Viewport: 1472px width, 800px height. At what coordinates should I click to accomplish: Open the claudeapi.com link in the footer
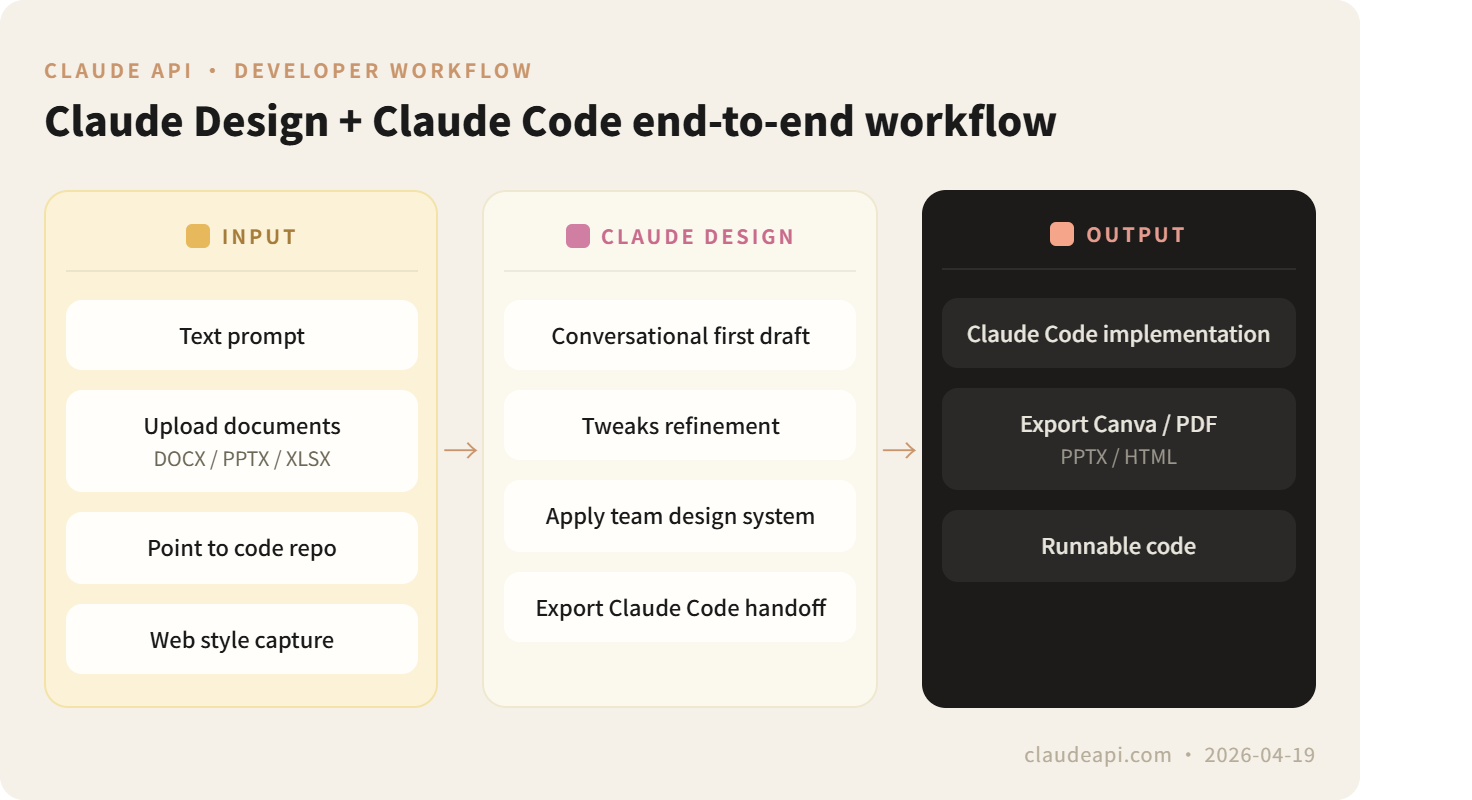(x=1096, y=755)
